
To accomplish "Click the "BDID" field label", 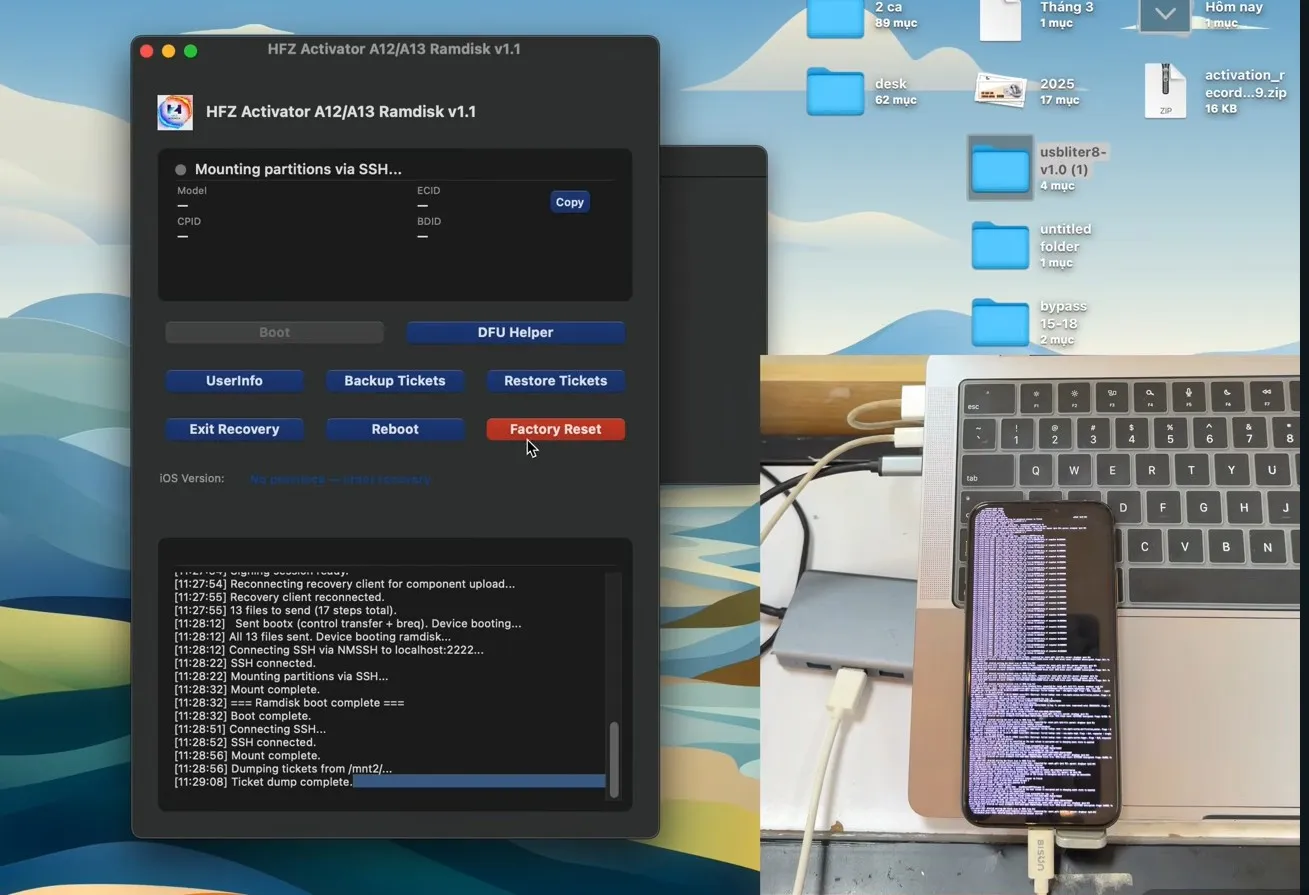I will 429,221.
